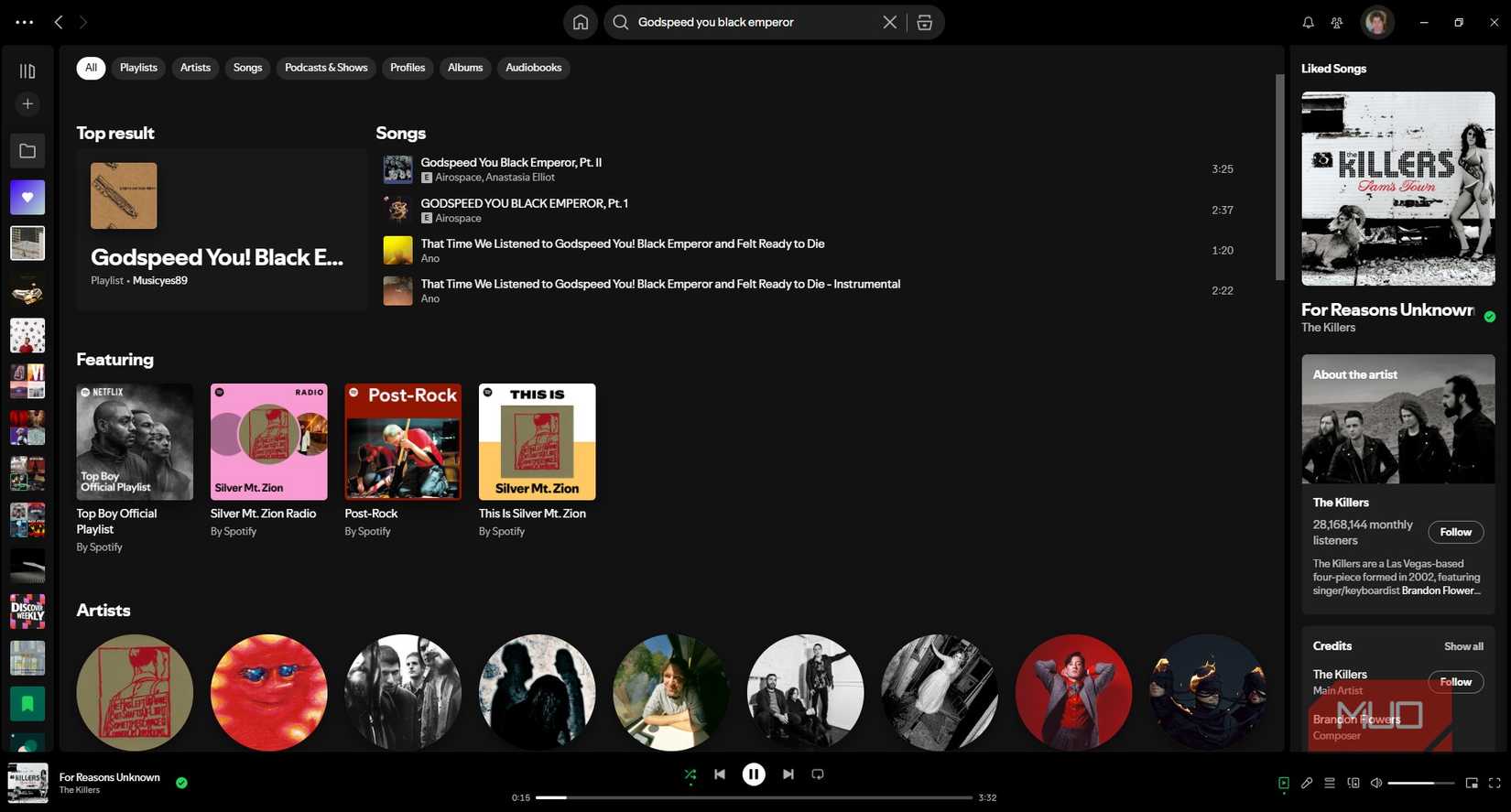Skip to the previous track
Image resolution: width=1511 pixels, height=812 pixels.
click(x=720, y=774)
